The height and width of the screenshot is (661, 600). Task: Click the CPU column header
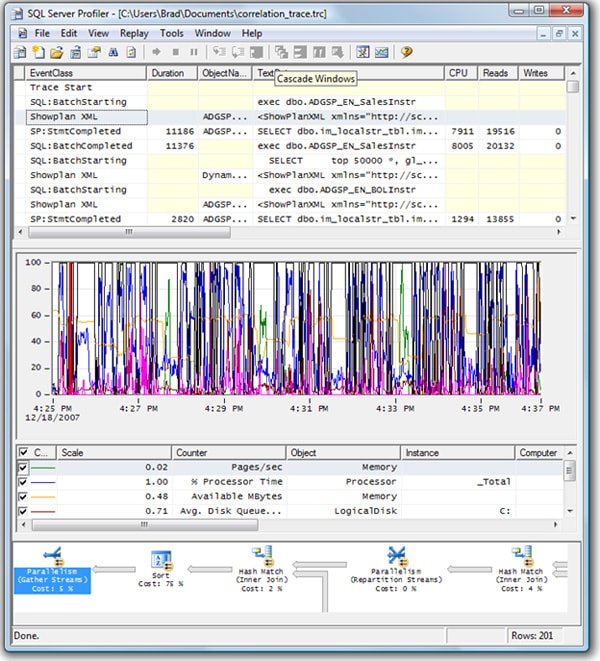[x=461, y=73]
